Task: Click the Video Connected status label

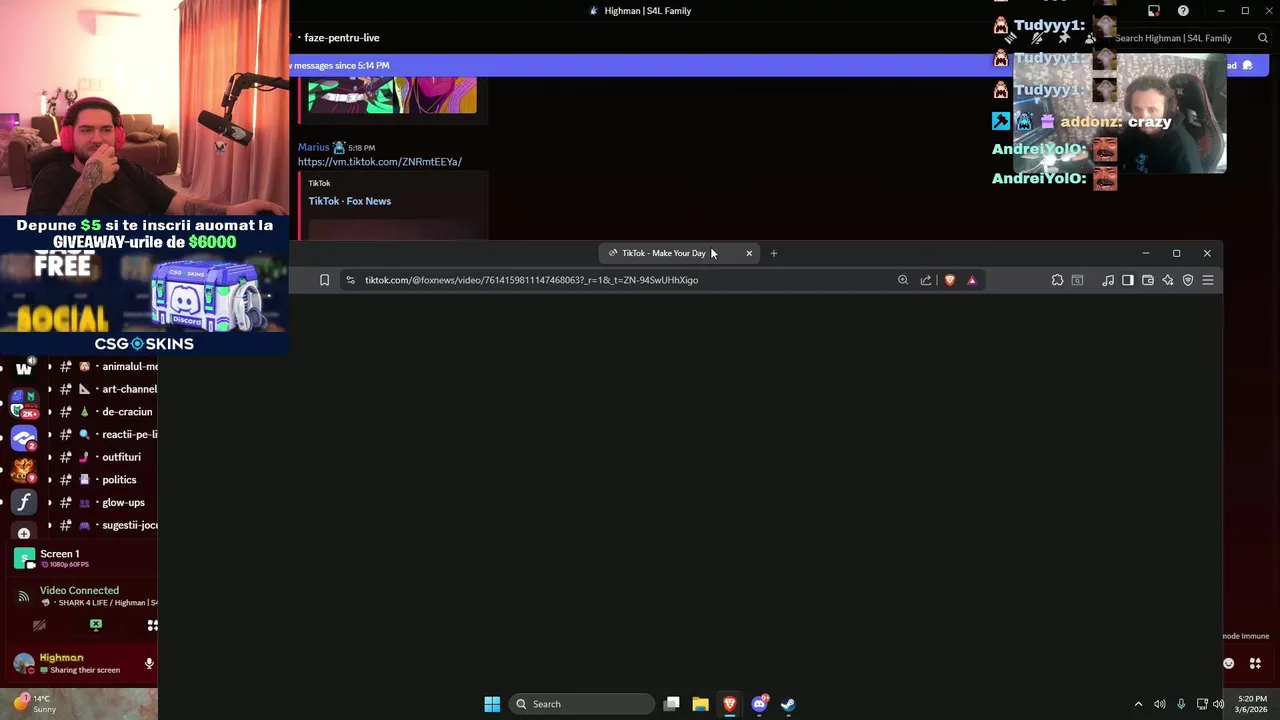Action: click(79, 590)
